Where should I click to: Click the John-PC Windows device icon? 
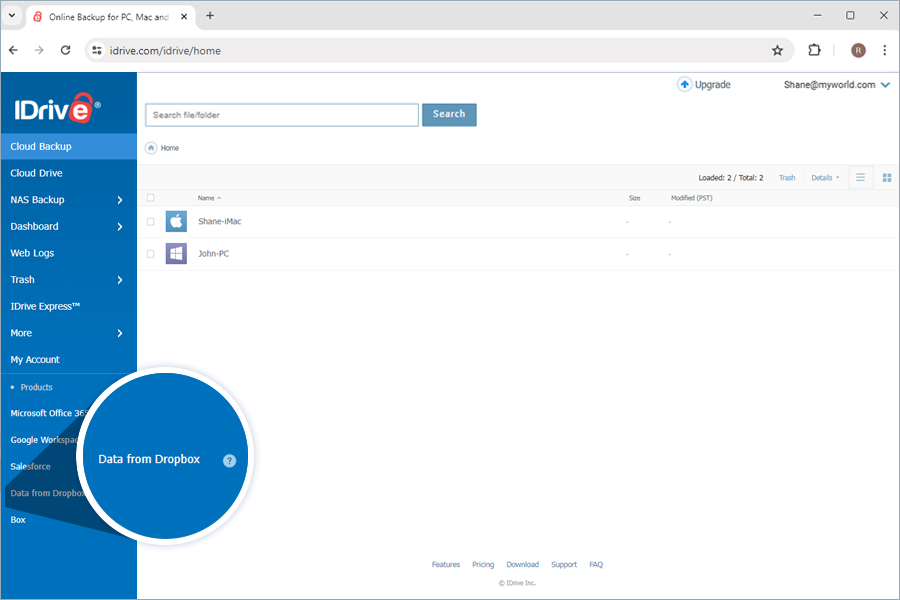tap(176, 253)
